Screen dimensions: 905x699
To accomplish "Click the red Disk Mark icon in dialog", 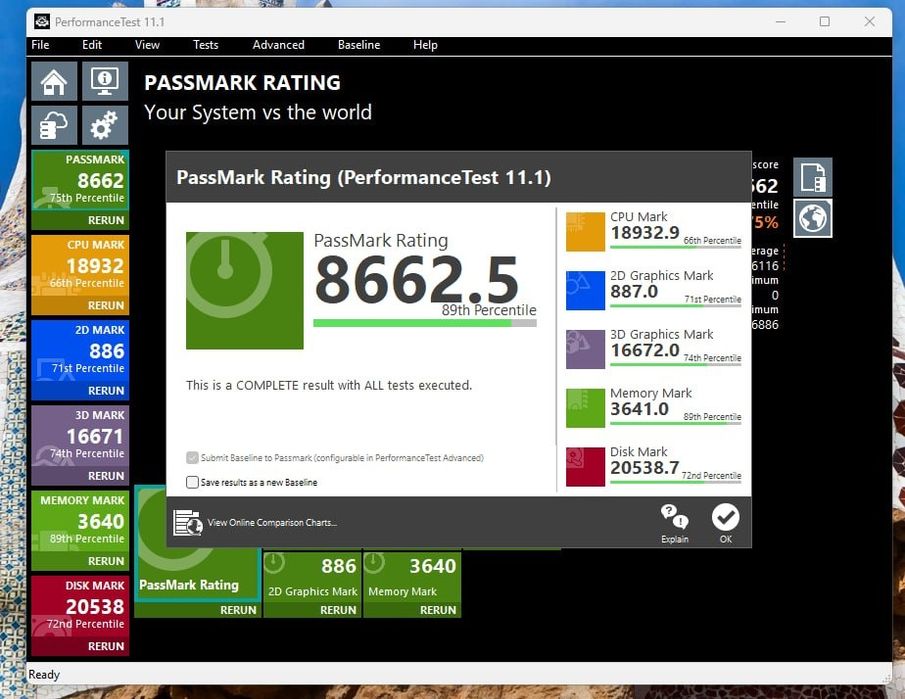I will [x=585, y=467].
